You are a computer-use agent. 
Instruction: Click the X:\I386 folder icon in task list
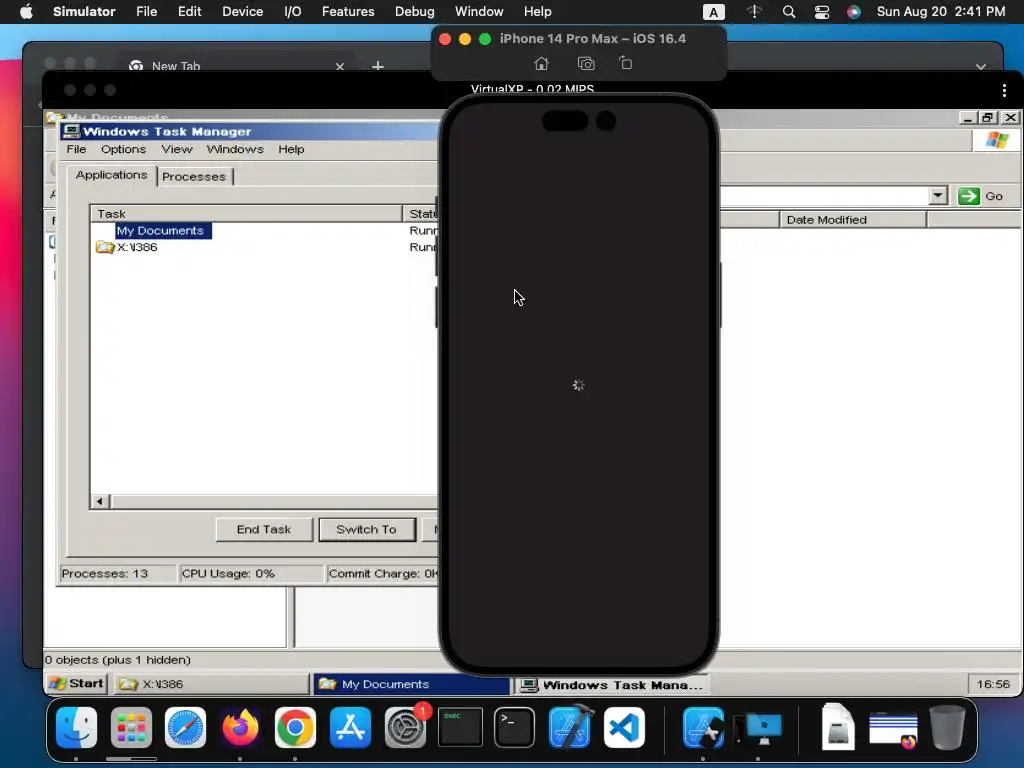(x=104, y=247)
